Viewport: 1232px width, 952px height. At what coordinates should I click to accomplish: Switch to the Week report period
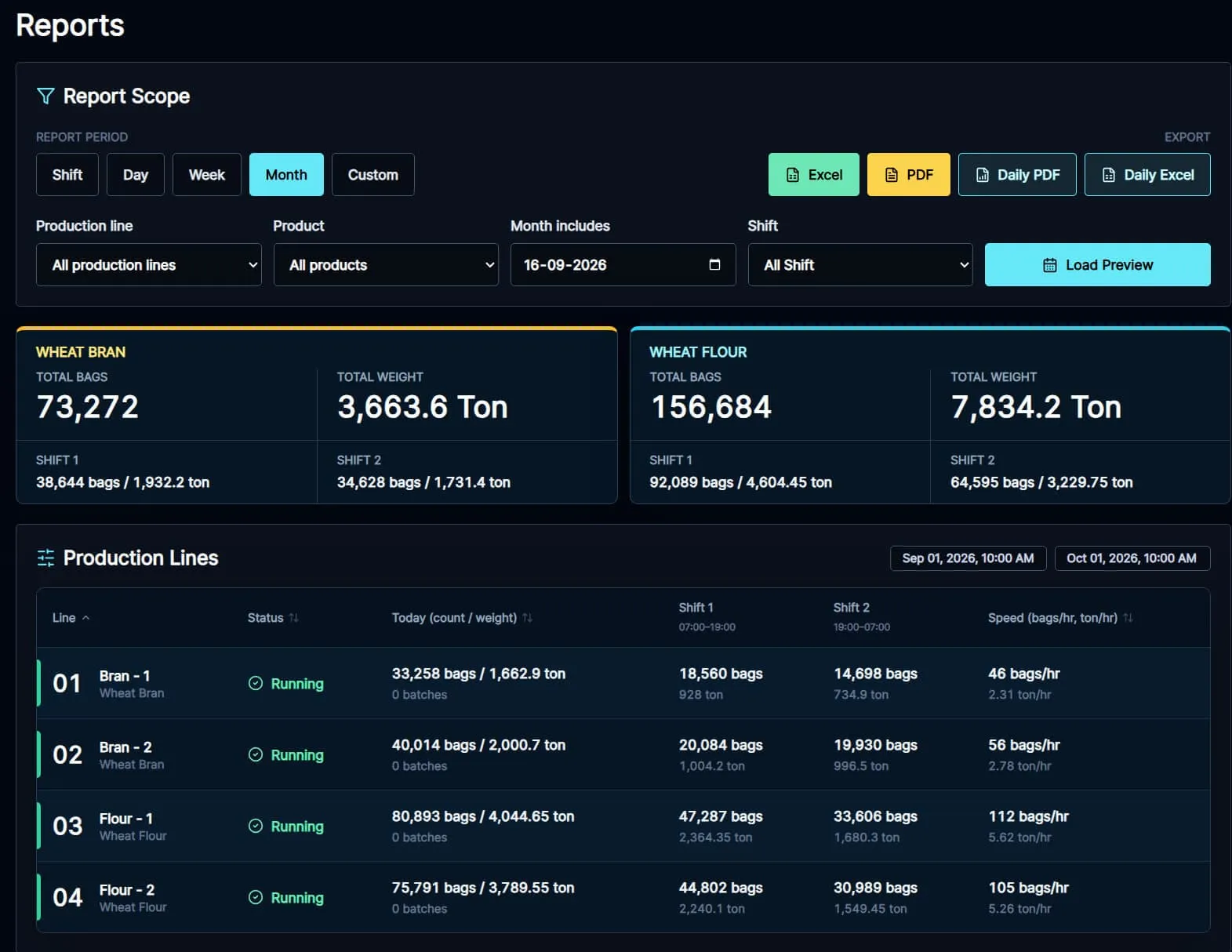coord(207,174)
